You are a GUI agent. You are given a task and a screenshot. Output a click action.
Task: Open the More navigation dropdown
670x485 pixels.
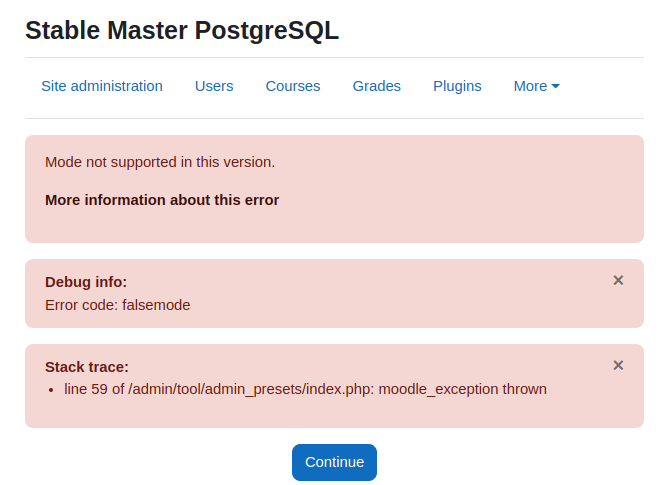click(x=536, y=86)
